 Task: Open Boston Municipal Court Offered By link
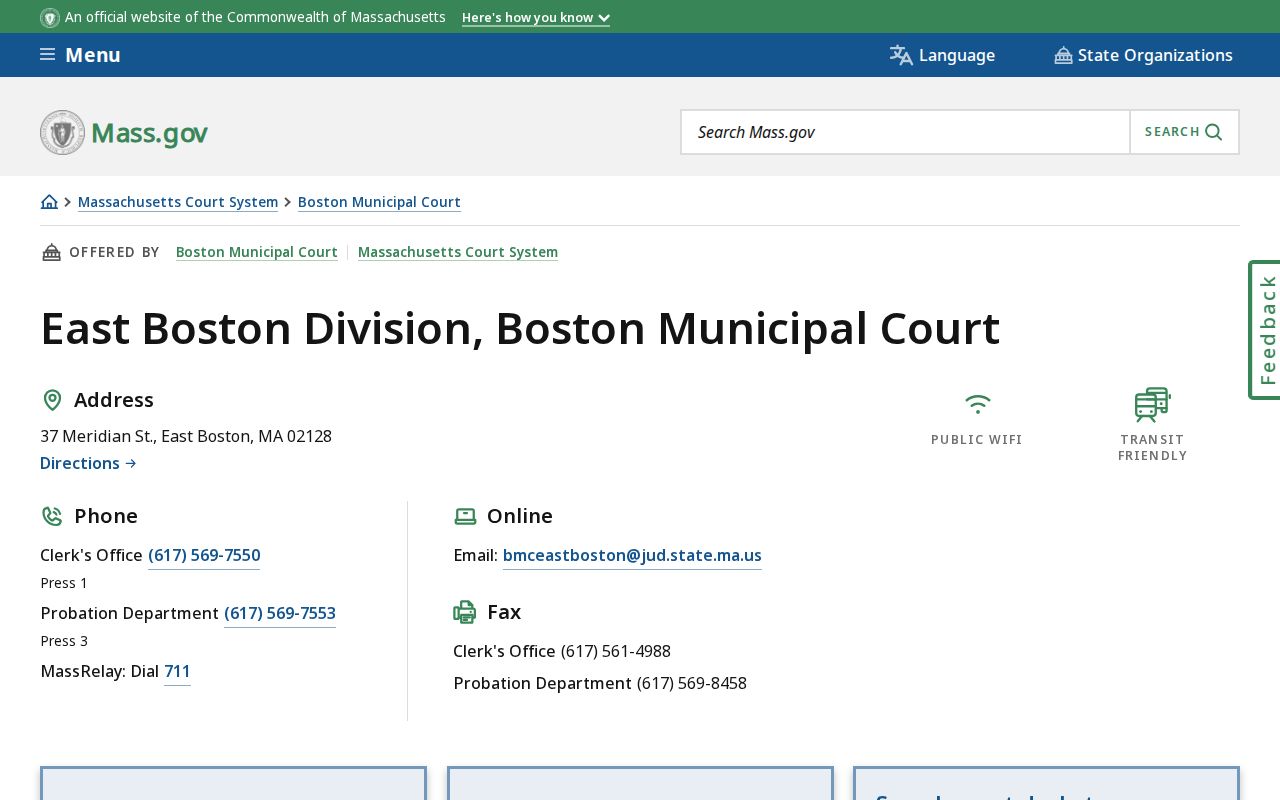[257, 252]
